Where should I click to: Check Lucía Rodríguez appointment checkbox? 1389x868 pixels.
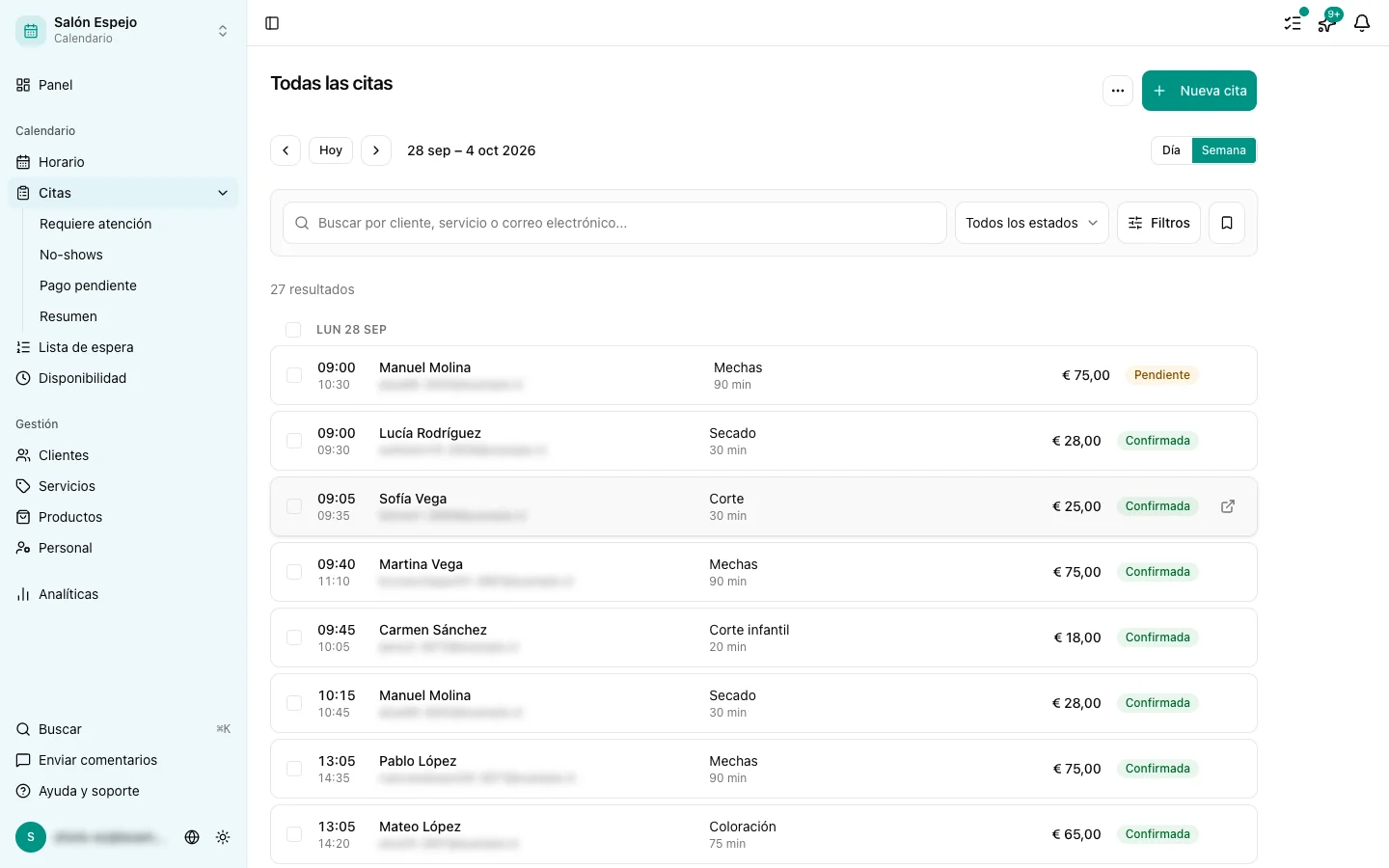[294, 441]
